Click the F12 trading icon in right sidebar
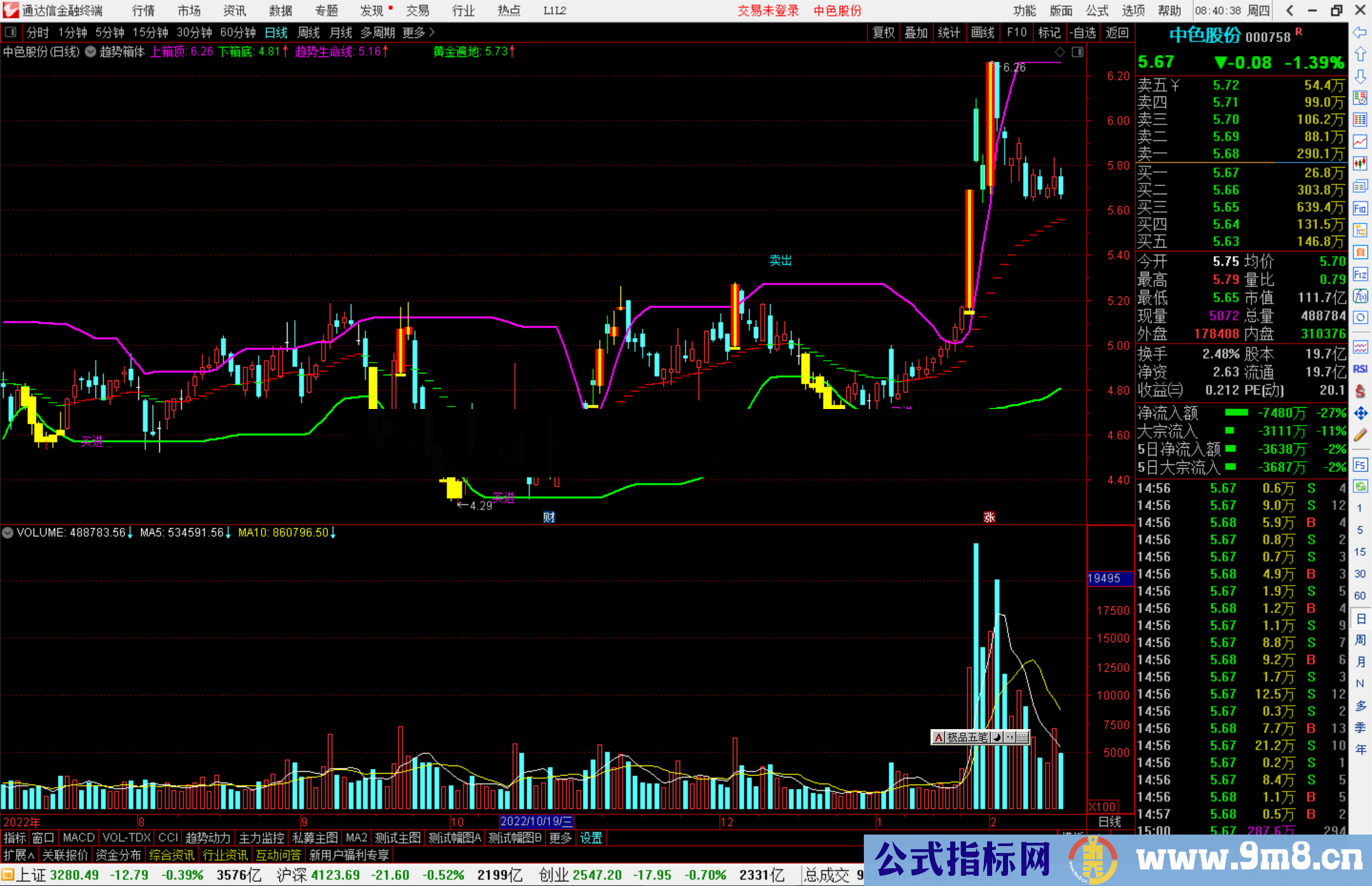This screenshot has height=886, width=1372. [x=1360, y=274]
